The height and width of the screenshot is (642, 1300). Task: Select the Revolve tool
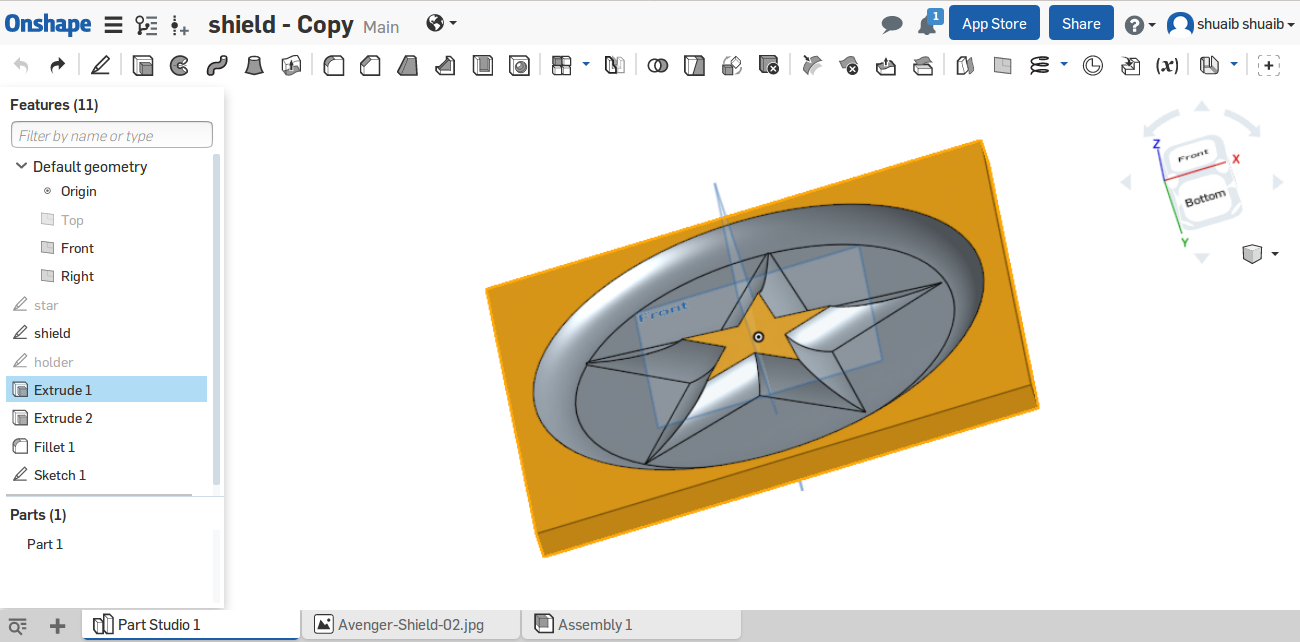point(179,66)
